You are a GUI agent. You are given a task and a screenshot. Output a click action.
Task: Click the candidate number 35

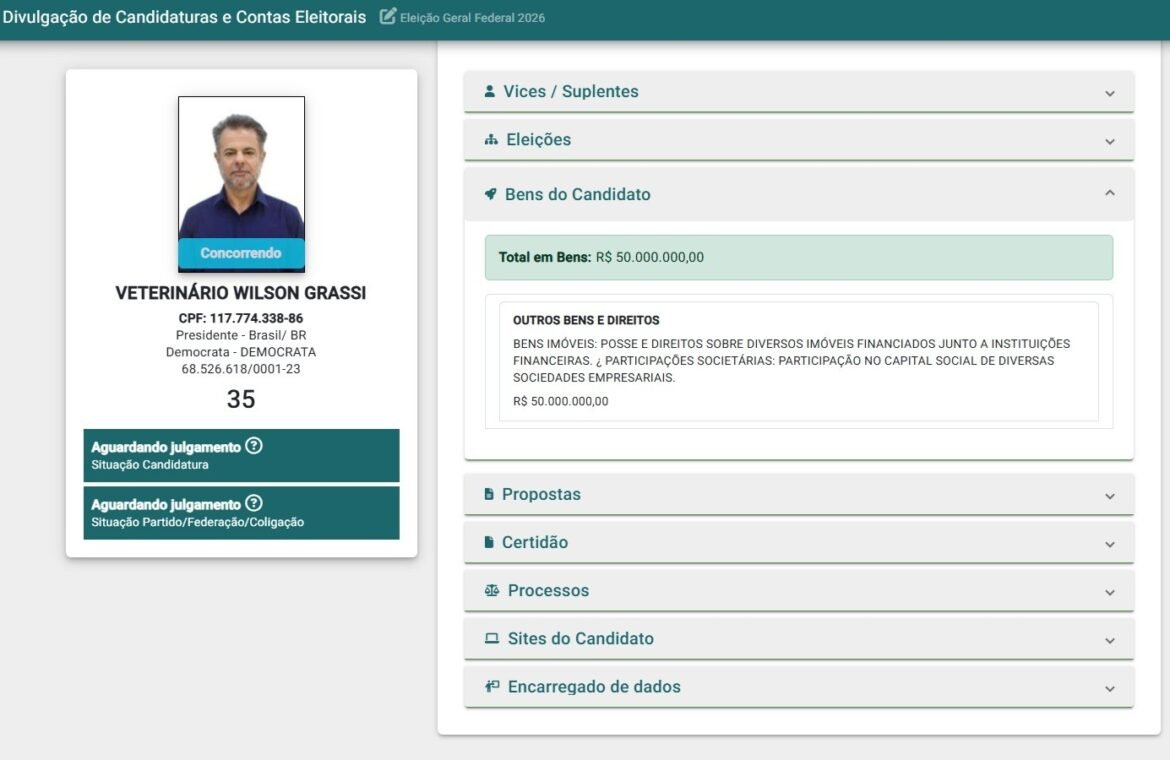tap(241, 399)
